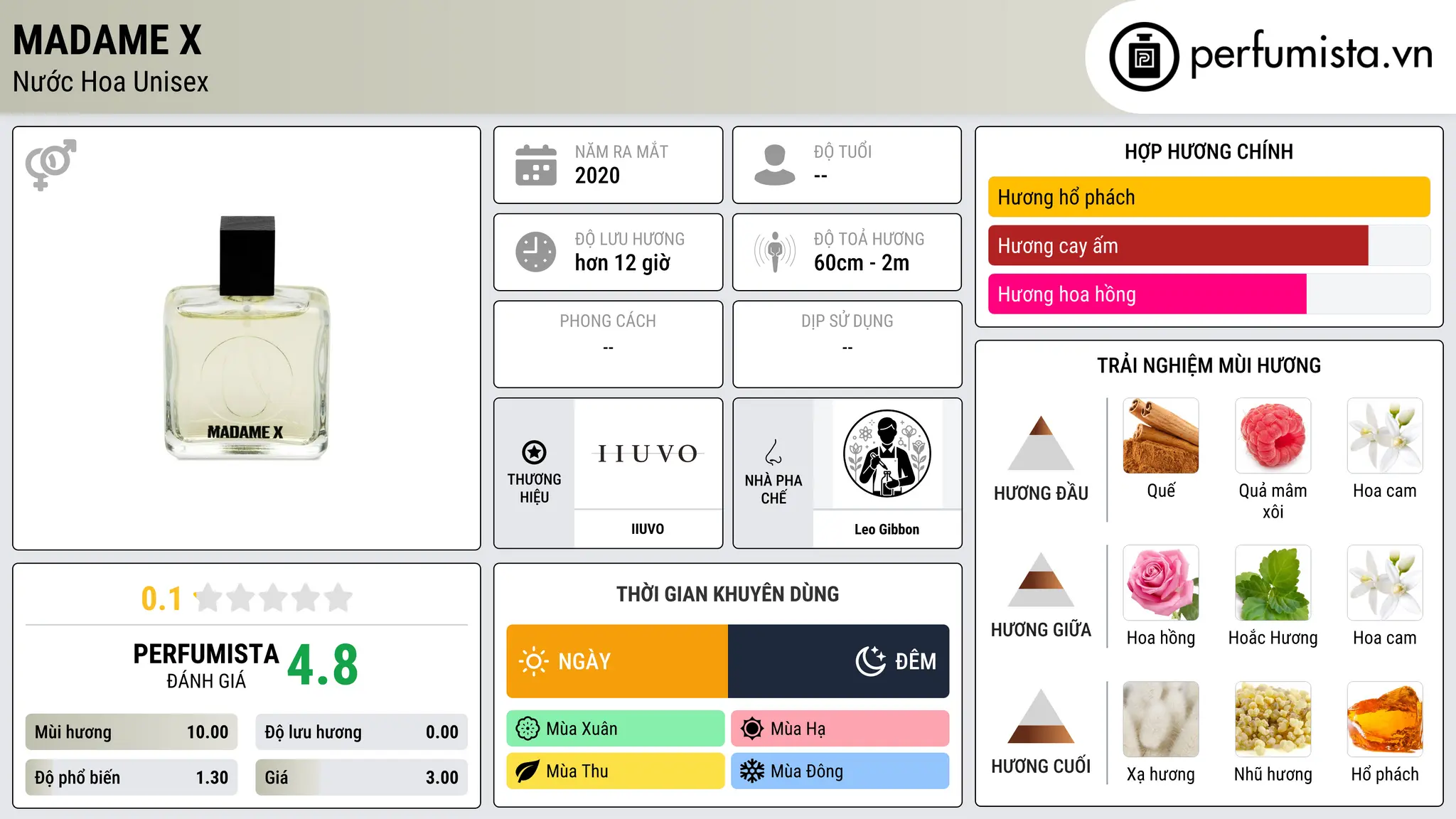The image size is (1456, 819).
Task: Click the Perfumista rating 4.8
Action: pos(323,665)
